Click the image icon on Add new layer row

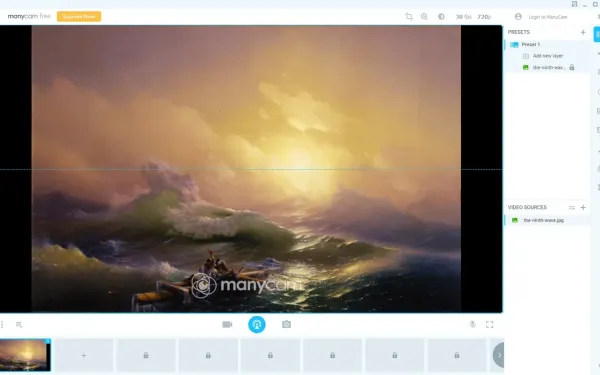(x=526, y=56)
